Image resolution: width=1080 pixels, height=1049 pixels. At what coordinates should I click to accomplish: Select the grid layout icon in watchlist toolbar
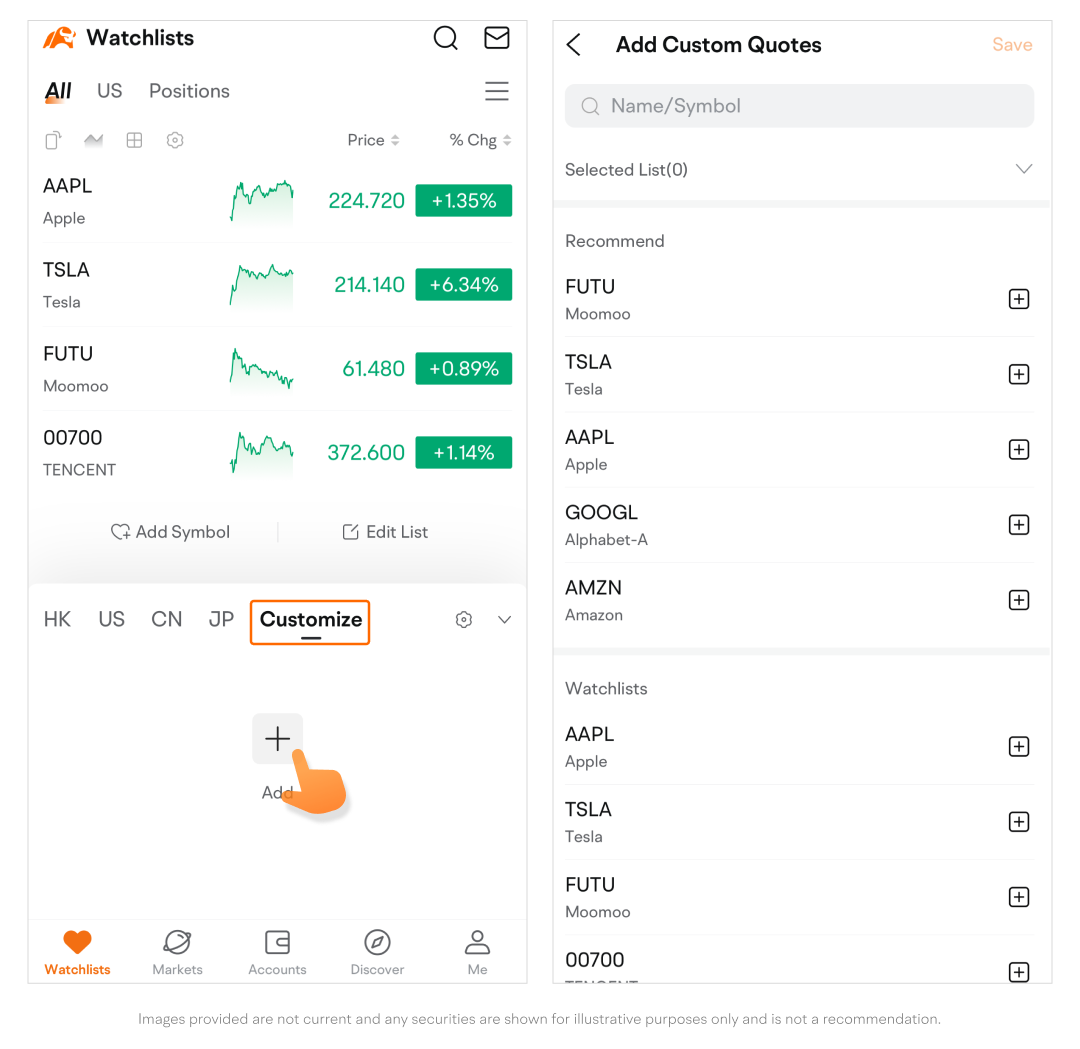(x=134, y=141)
